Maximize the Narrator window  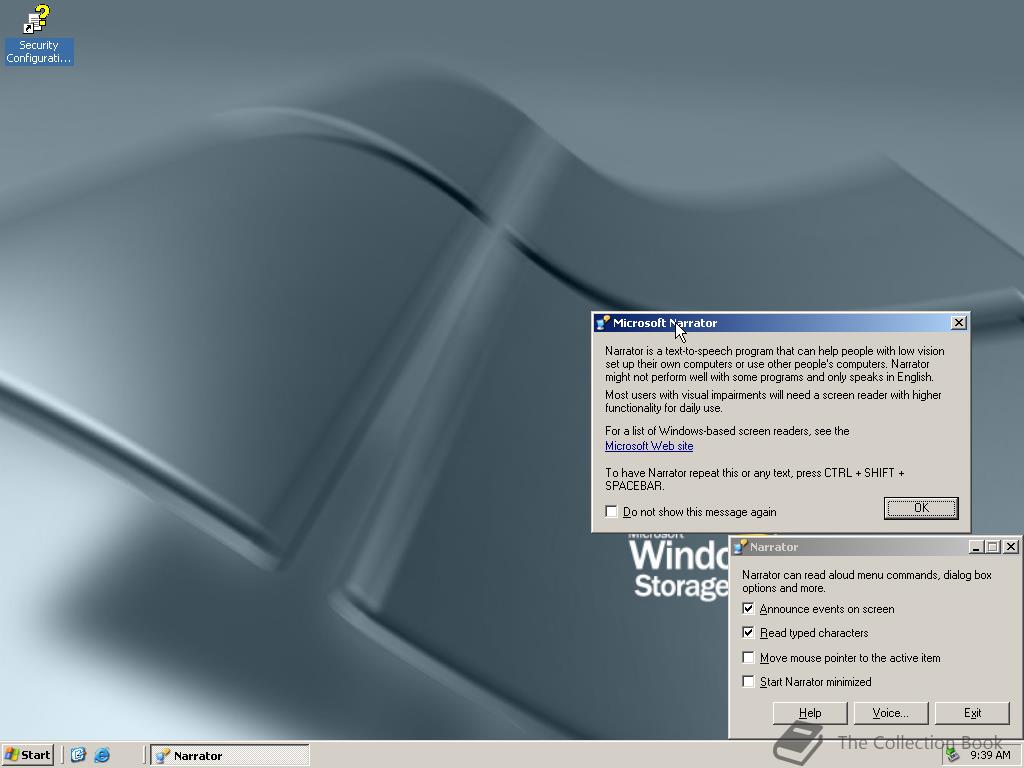coord(993,547)
